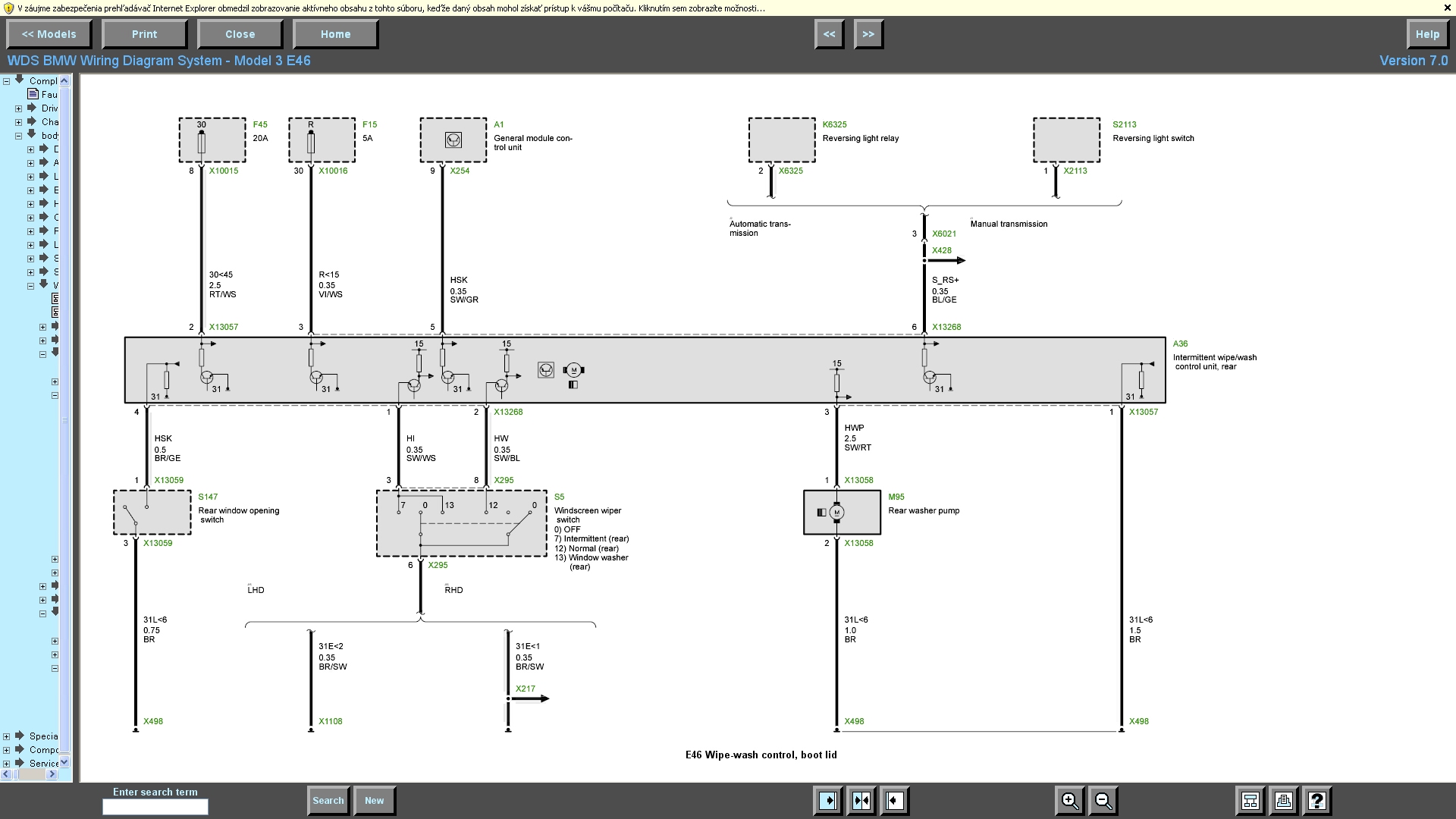Collapse the bod tree node
The image size is (1456, 819).
tap(18, 136)
